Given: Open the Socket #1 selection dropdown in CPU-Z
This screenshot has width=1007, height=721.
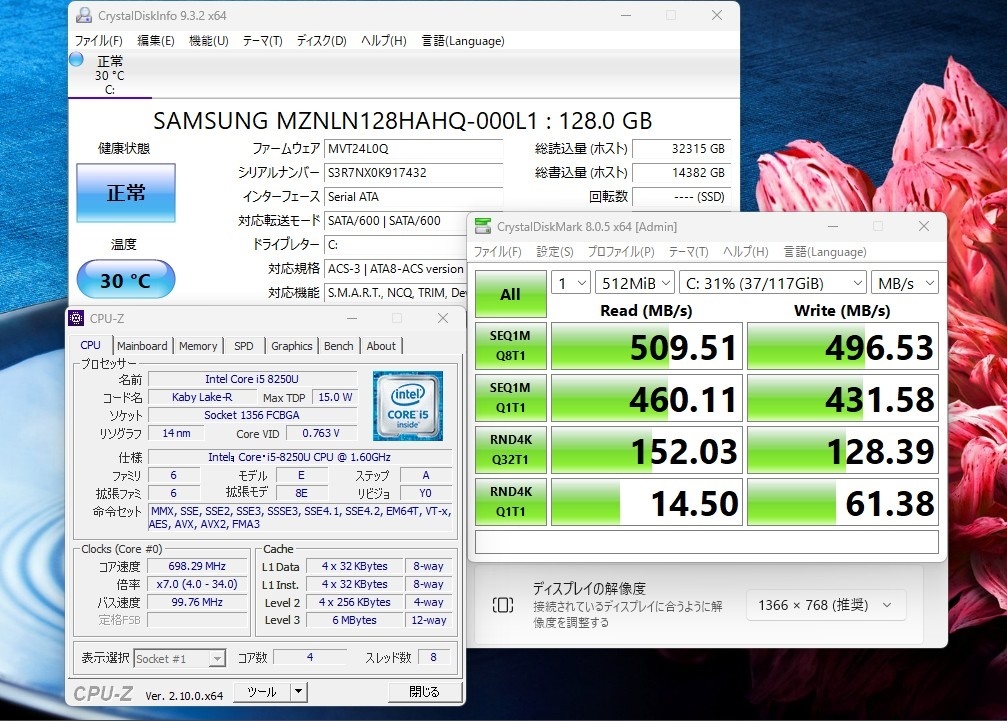Looking at the screenshot, I should click(x=179, y=658).
